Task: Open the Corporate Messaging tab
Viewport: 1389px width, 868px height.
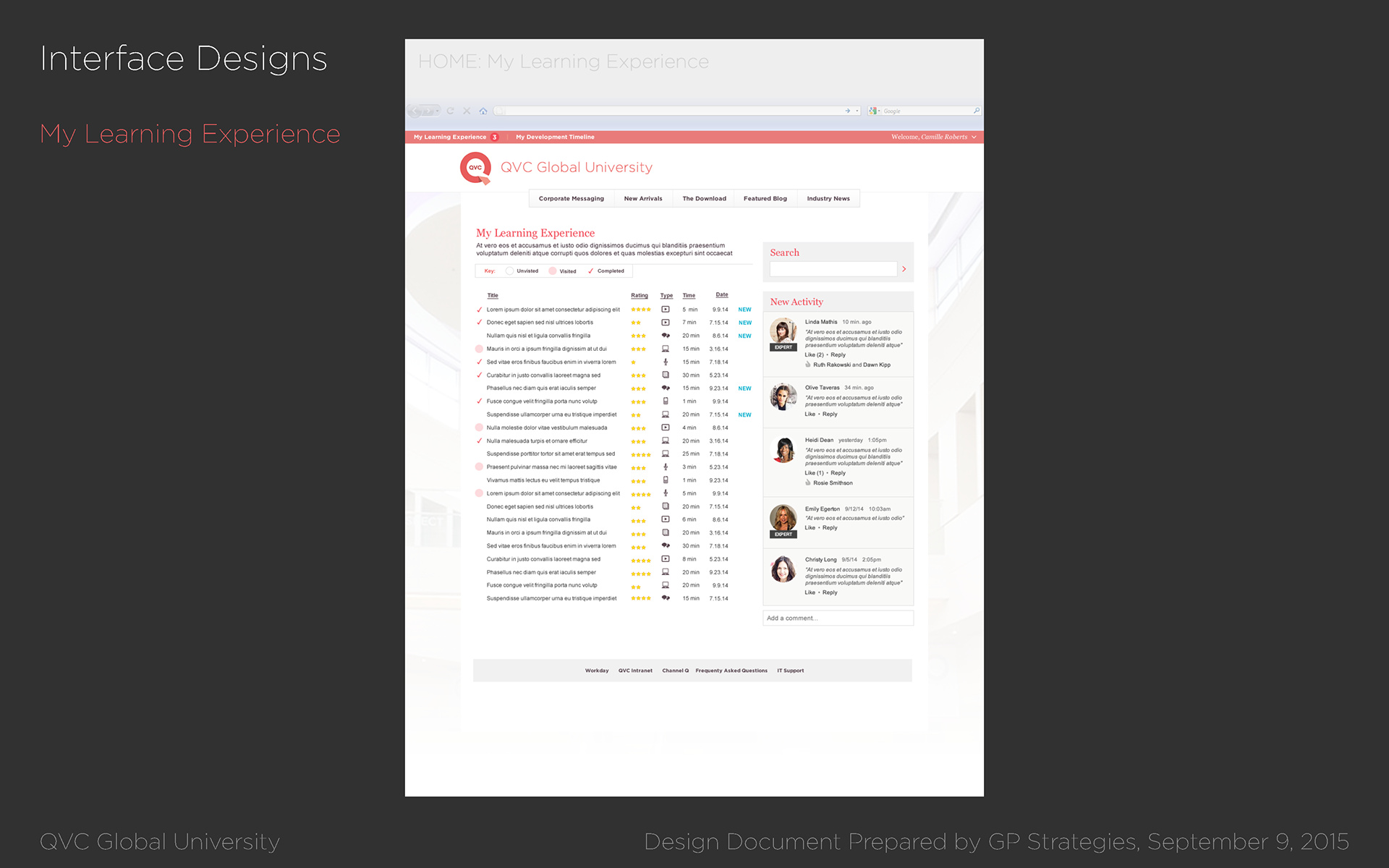Action: tap(572, 198)
